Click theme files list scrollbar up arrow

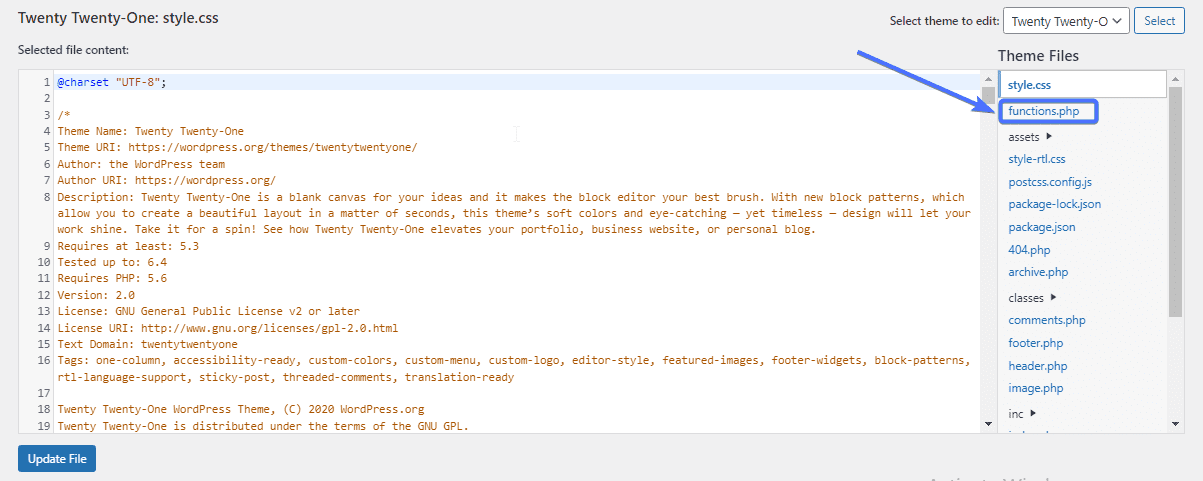[1175, 79]
